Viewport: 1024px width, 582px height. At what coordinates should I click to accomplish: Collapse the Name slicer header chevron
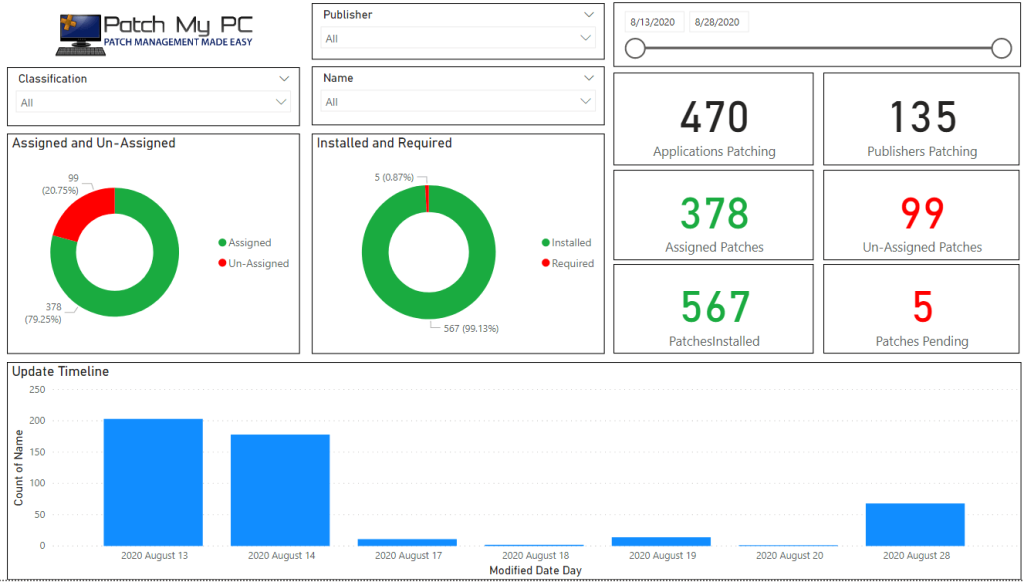(589, 78)
